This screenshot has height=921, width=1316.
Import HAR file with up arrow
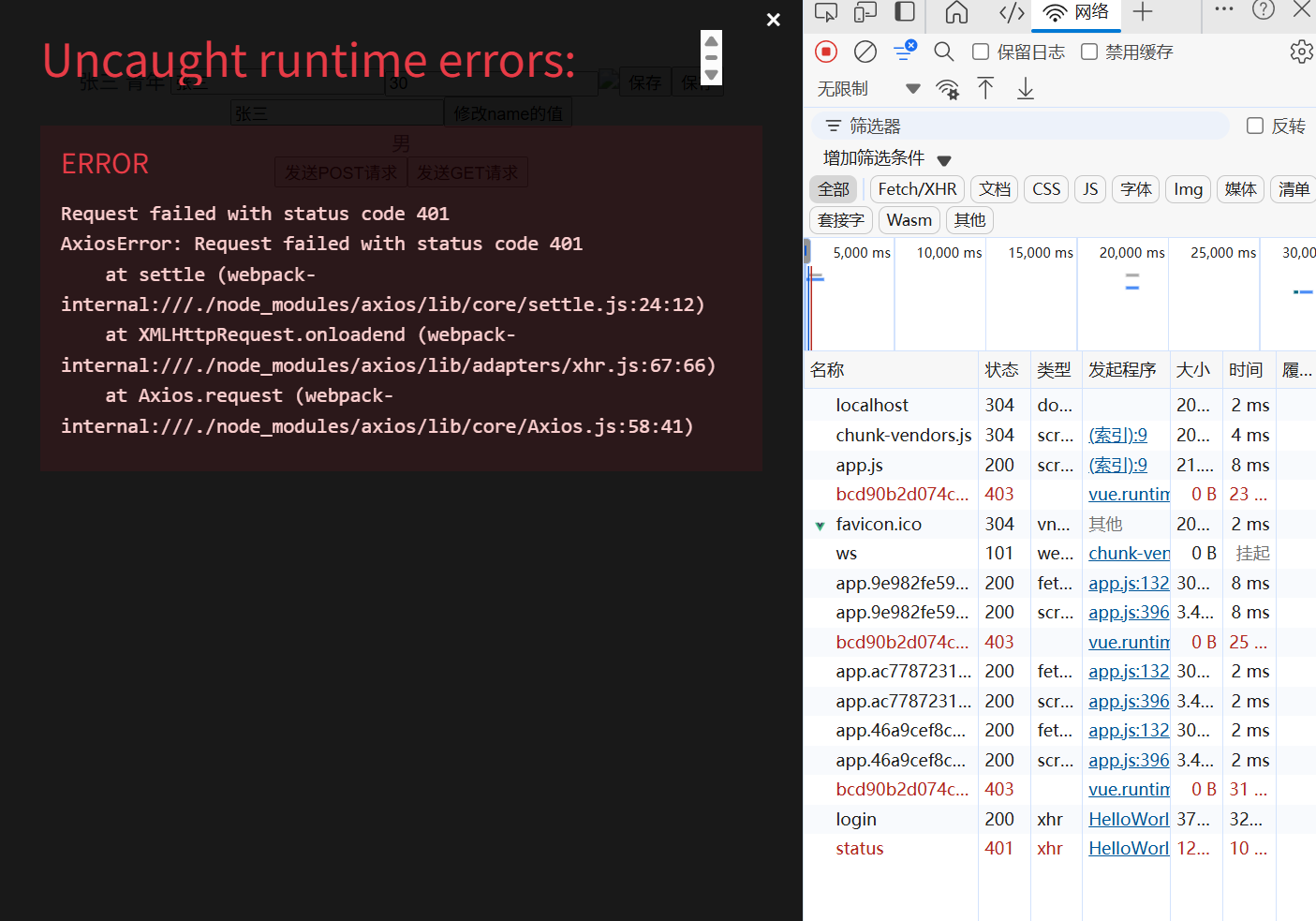pyautogui.click(x=985, y=89)
